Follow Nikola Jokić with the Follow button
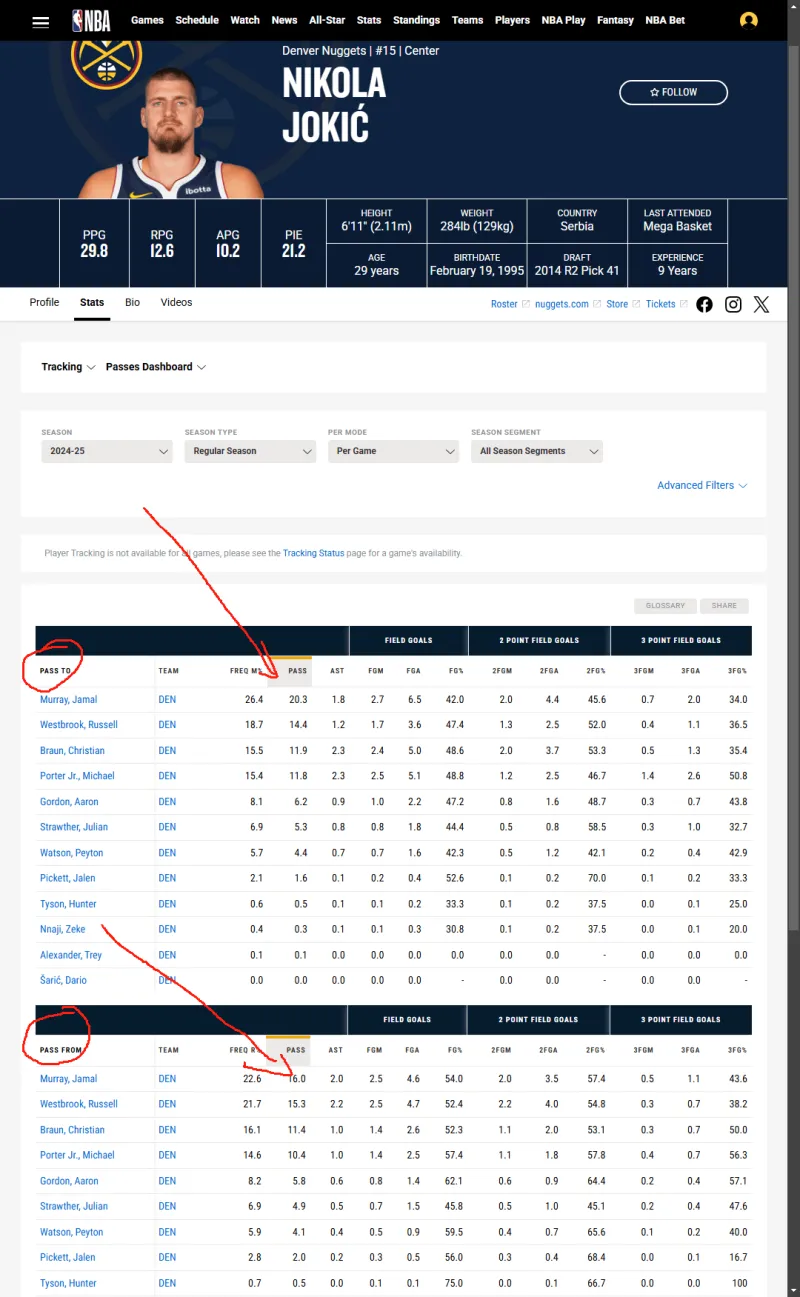800x1297 pixels. click(673, 92)
